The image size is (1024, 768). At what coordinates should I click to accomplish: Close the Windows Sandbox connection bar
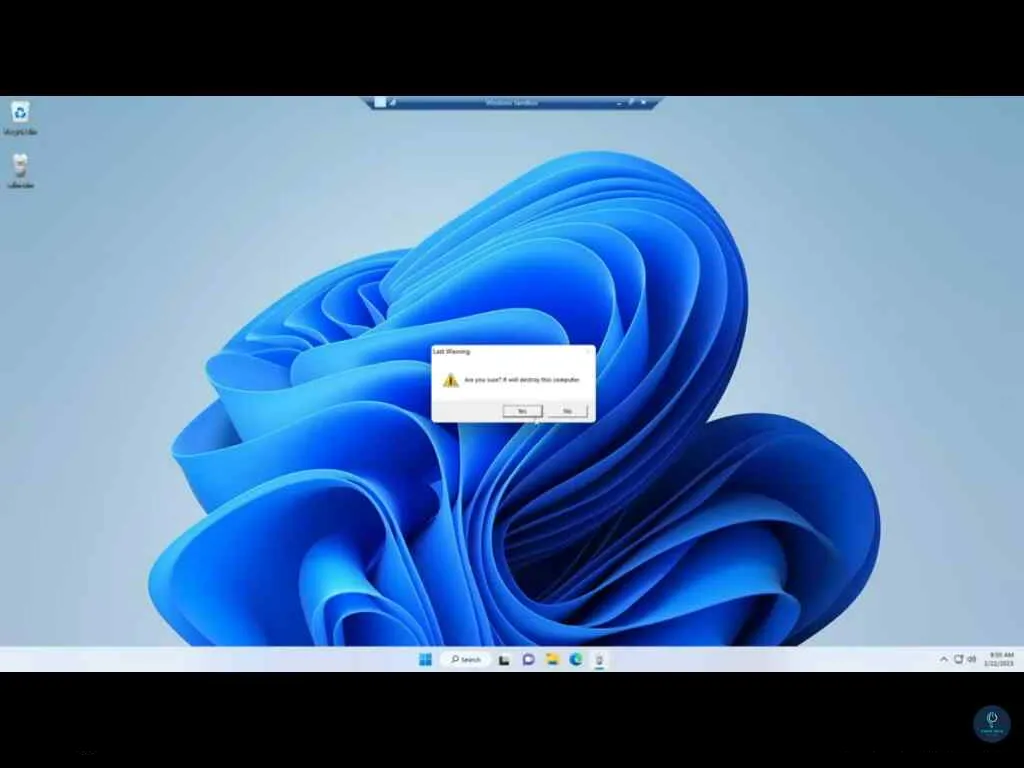[x=643, y=102]
